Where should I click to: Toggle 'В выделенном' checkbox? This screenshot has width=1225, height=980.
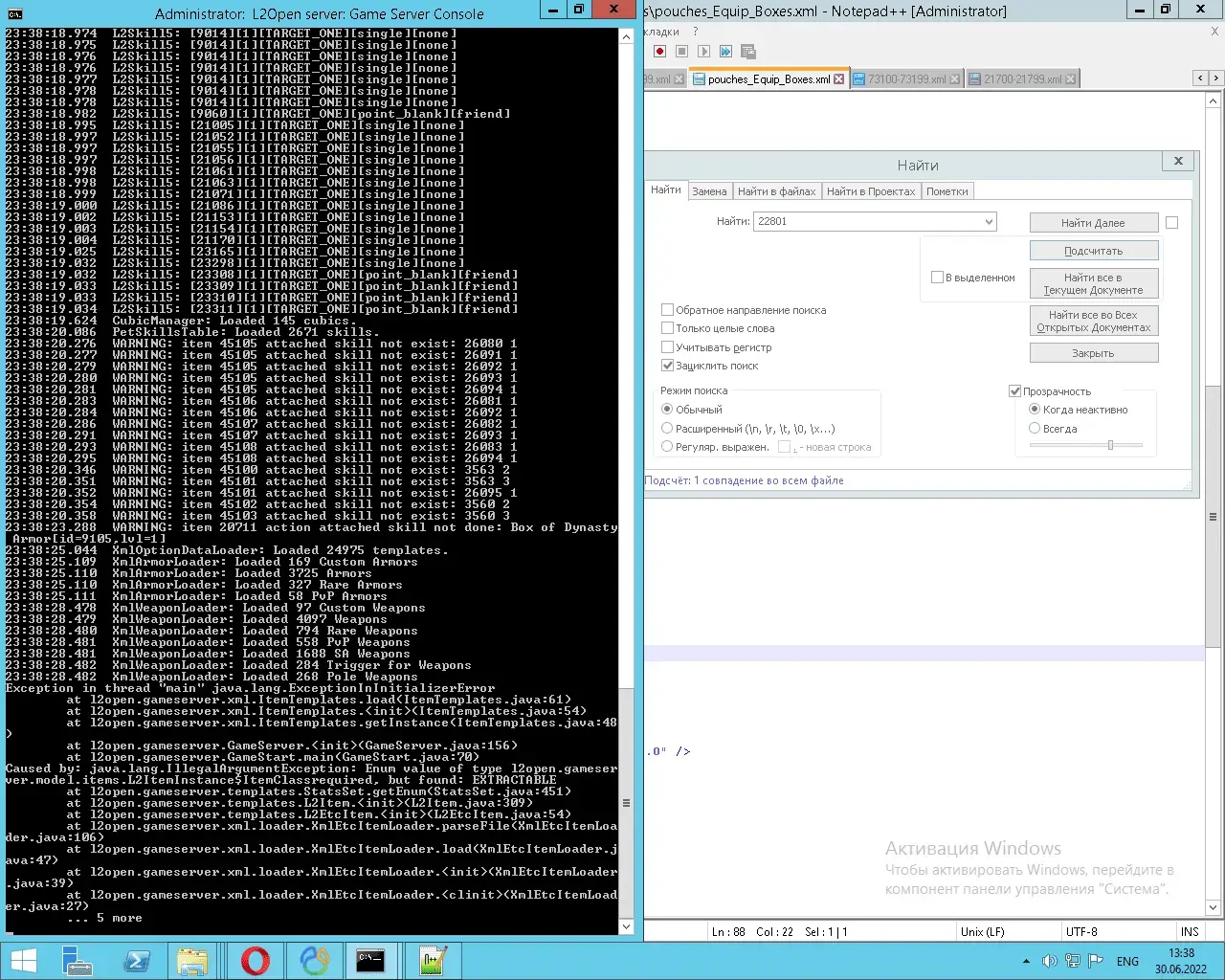click(938, 278)
